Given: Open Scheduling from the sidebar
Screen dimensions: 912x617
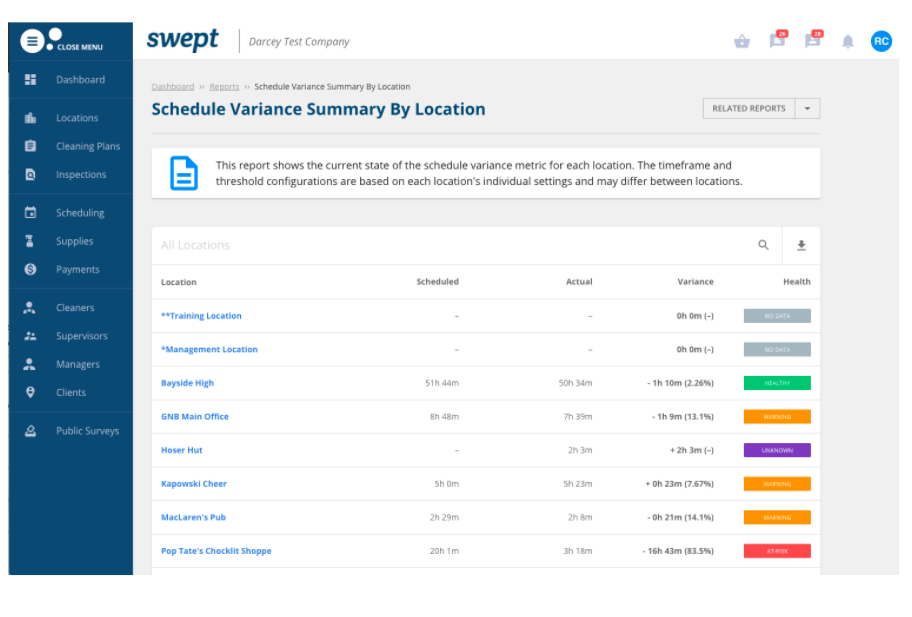Looking at the screenshot, I should [x=80, y=213].
